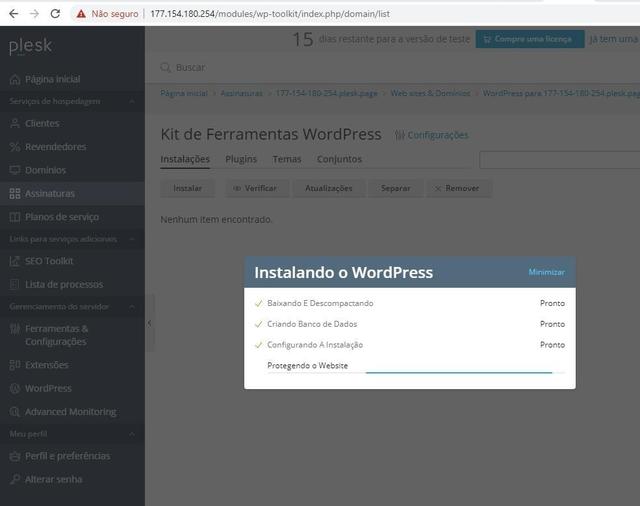Click the browser back arrow
This screenshot has width=640, height=506.
[x=13, y=13]
